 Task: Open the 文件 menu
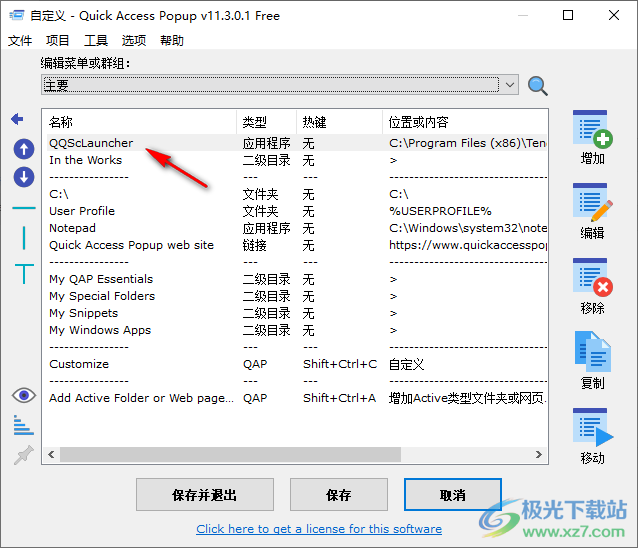(20, 40)
